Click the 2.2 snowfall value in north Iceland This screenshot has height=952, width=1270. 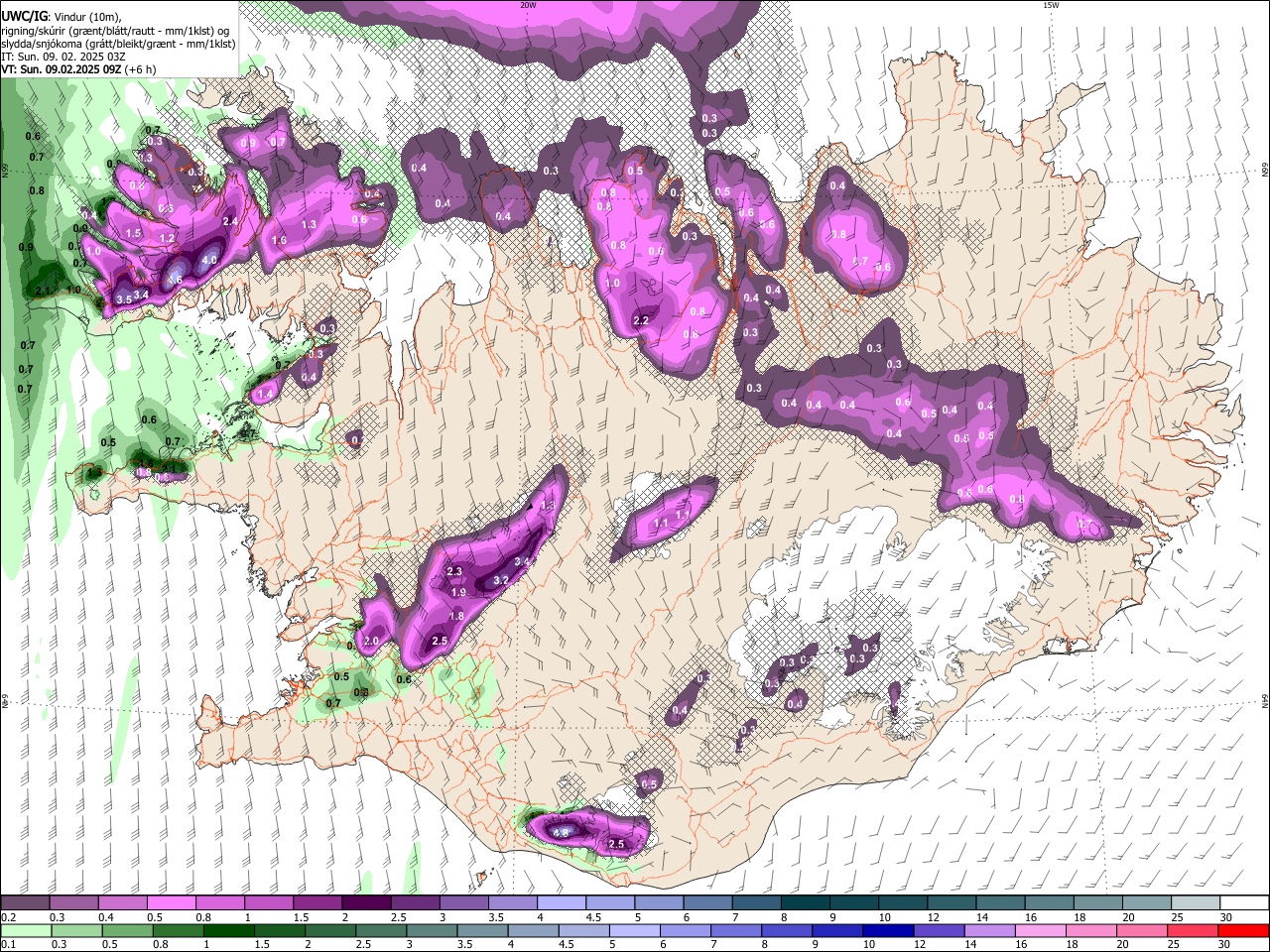[641, 320]
